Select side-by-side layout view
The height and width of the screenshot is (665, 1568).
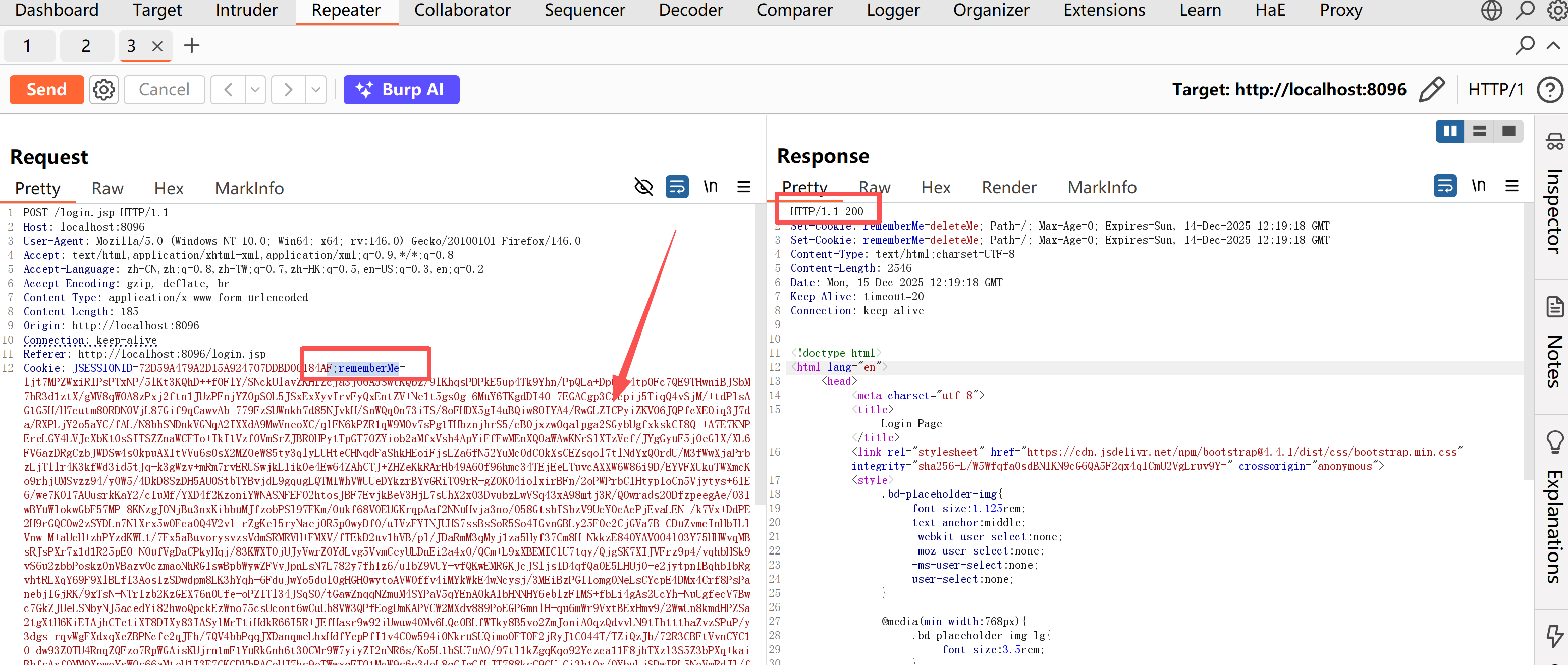click(x=1449, y=131)
